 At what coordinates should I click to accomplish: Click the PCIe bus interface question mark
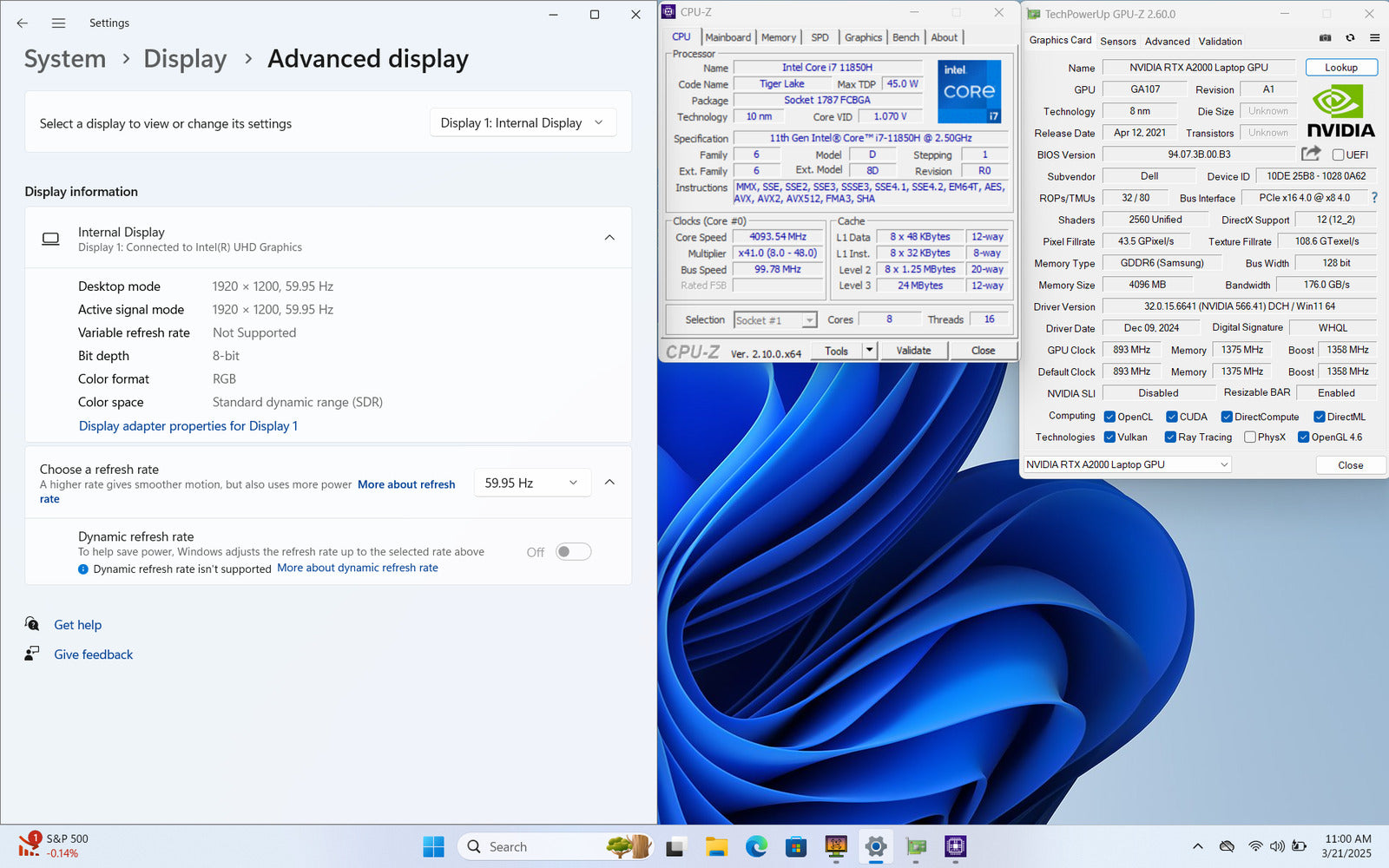tap(1374, 198)
